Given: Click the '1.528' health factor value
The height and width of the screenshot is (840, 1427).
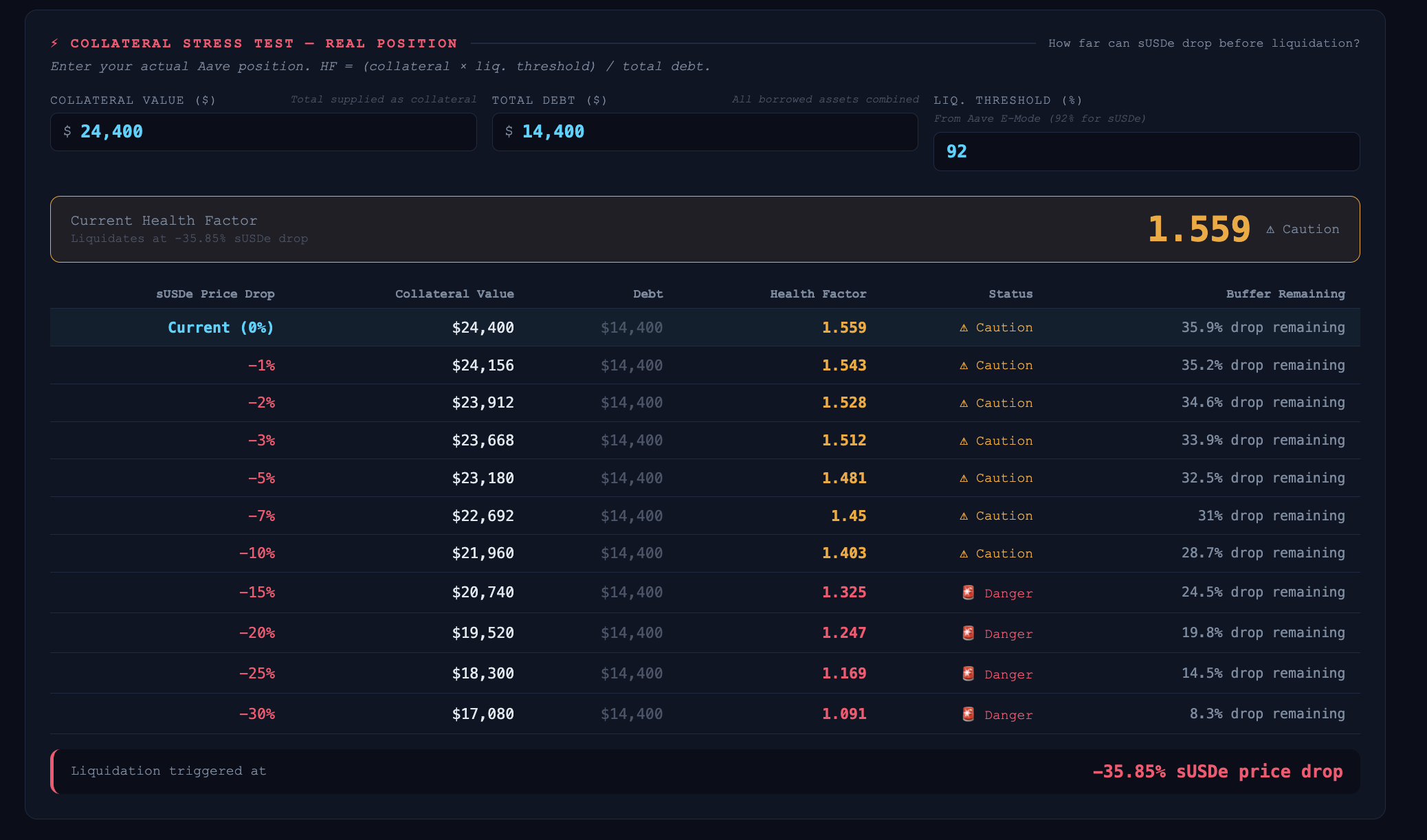Looking at the screenshot, I should 844,403.
